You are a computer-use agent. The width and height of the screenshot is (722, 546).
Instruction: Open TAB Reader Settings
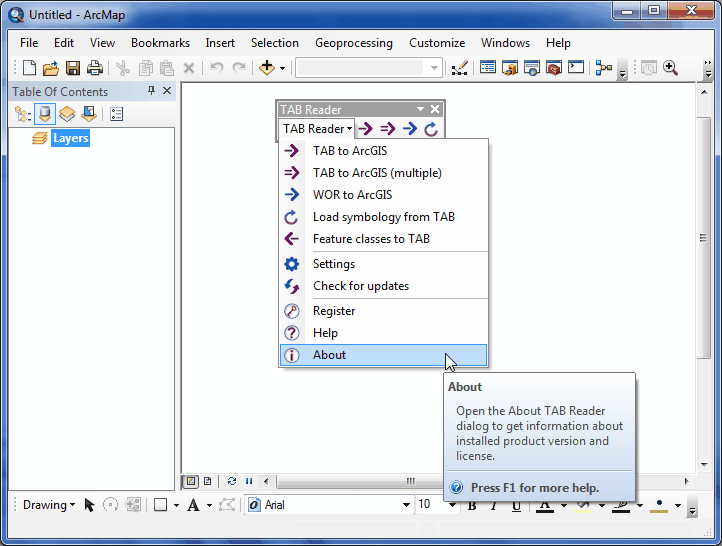[x=383, y=264]
